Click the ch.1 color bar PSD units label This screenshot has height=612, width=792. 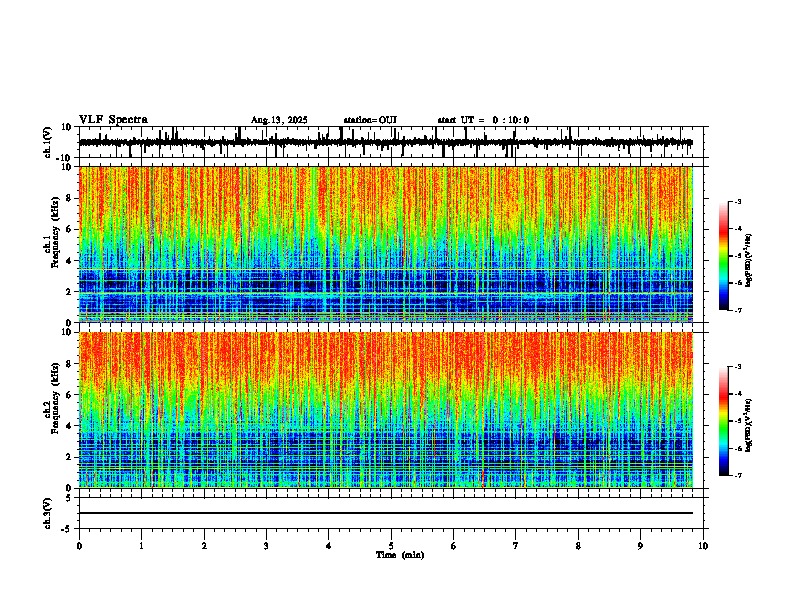tap(749, 261)
